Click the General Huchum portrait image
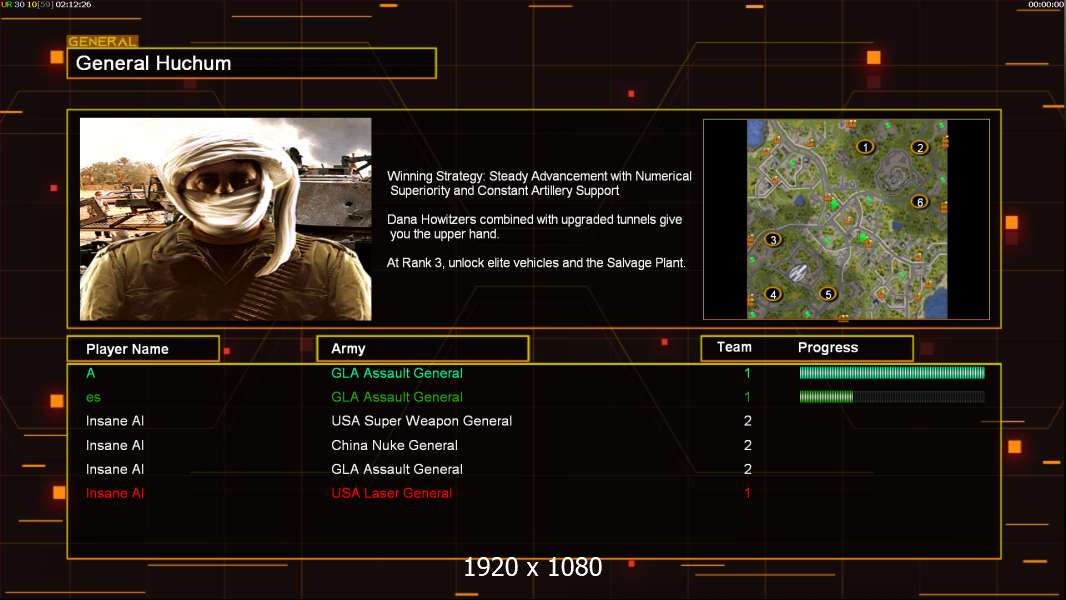 [226, 219]
